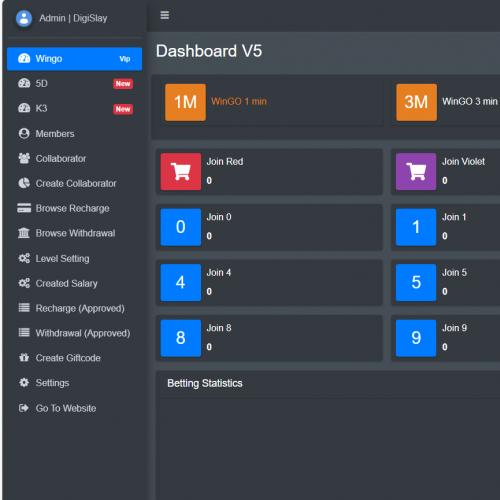Open Withdrawal (Approved) list
Viewport: 500px width, 500px height.
click(75, 333)
